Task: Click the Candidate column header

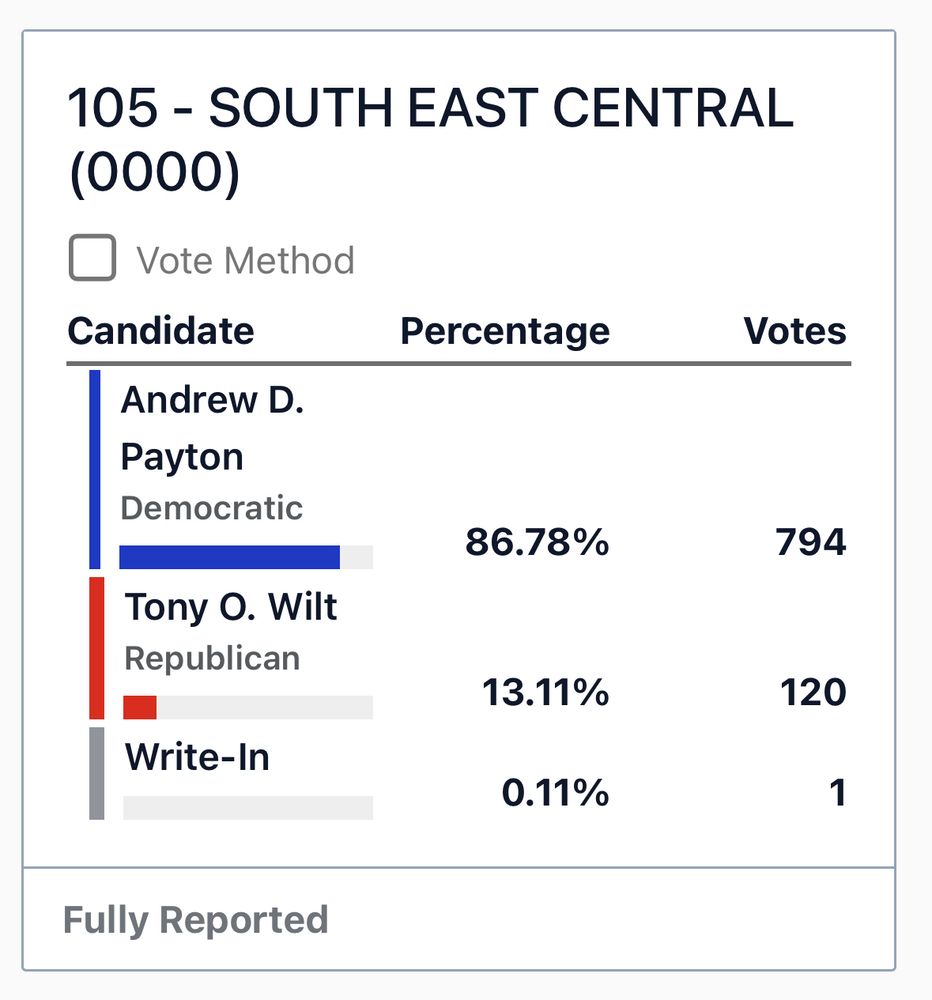Action: [160, 331]
